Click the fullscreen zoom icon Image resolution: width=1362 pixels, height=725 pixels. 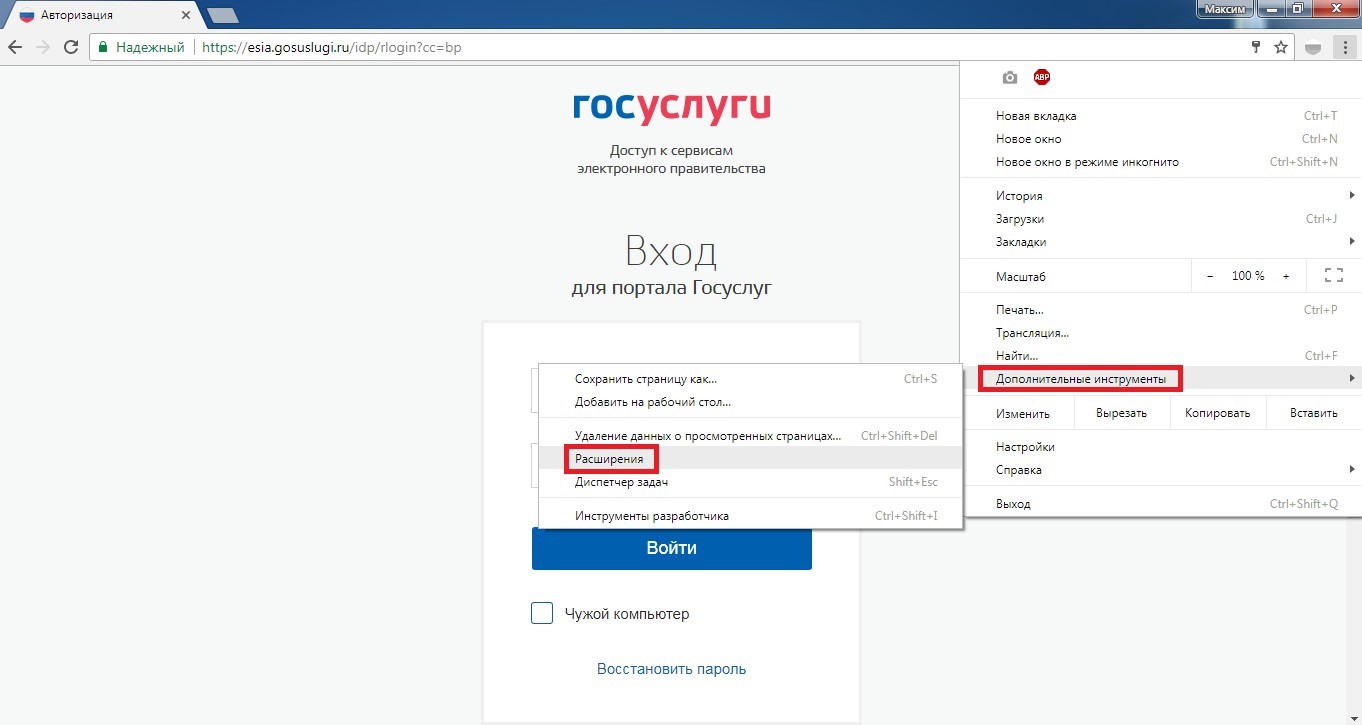tap(1333, 276)
